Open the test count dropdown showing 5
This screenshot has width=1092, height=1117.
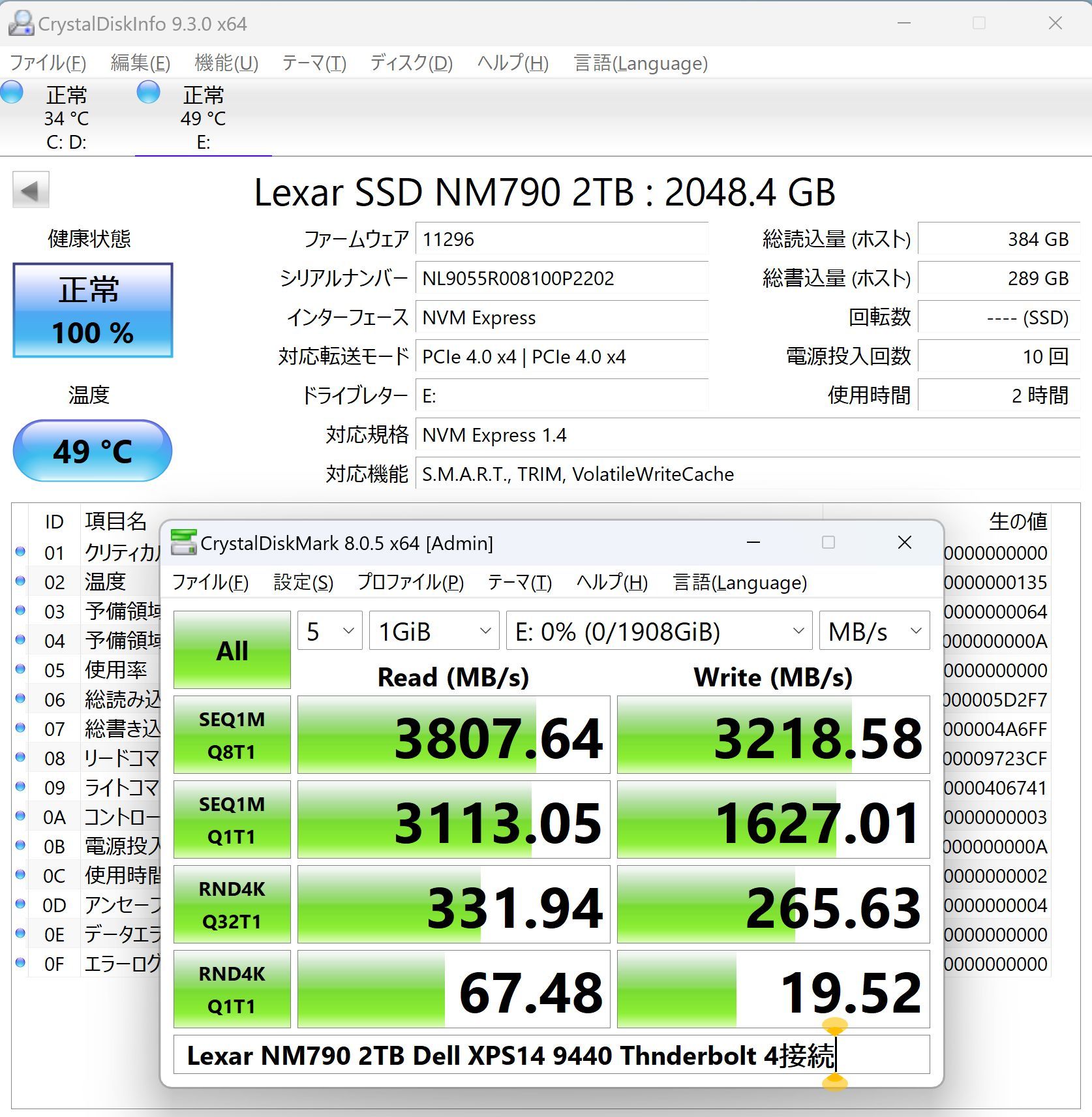[x=330, y=631]
